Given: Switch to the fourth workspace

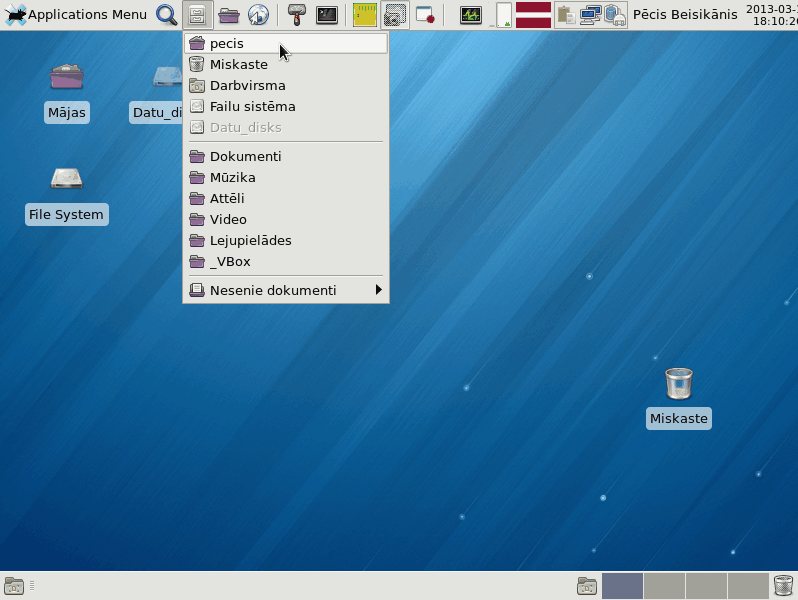Looking at the screenshot, I should (748, 586).
